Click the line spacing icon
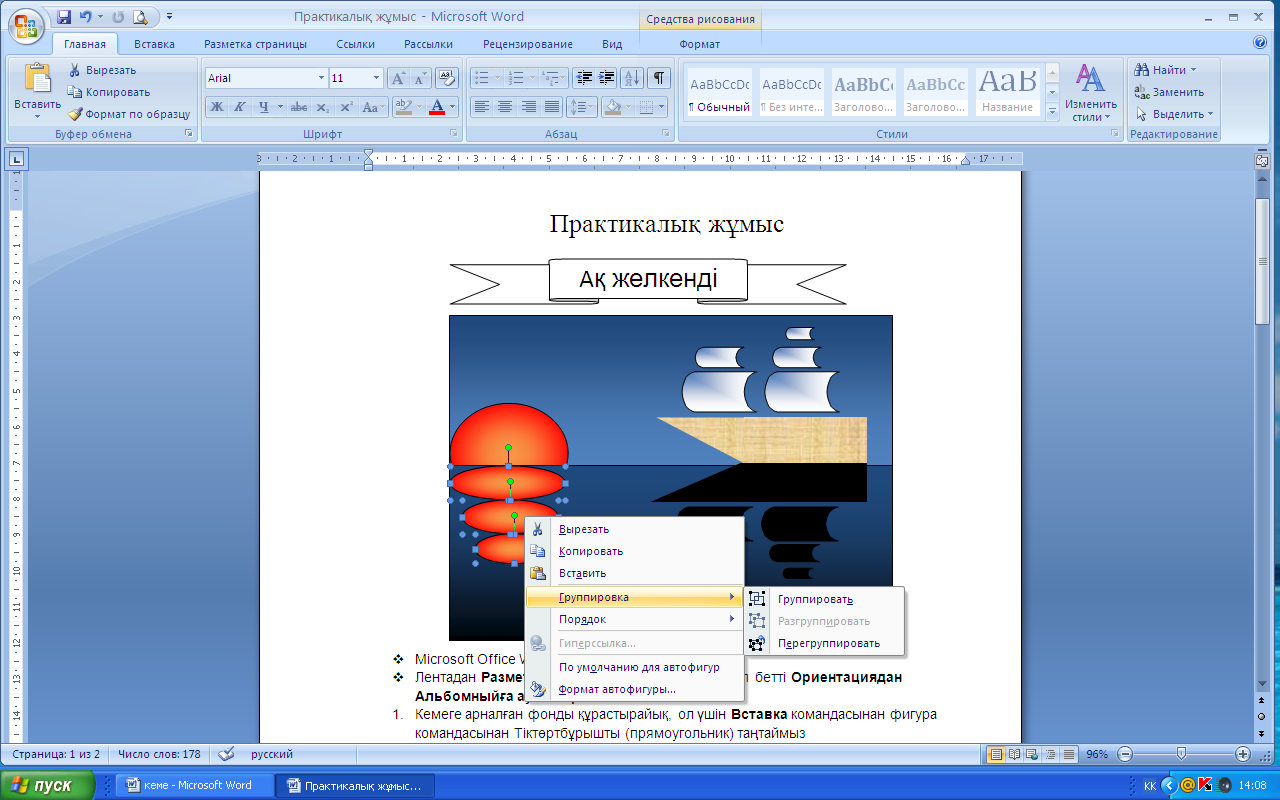The height and width of the screenshot is (800, 1280). coord(581,107)
